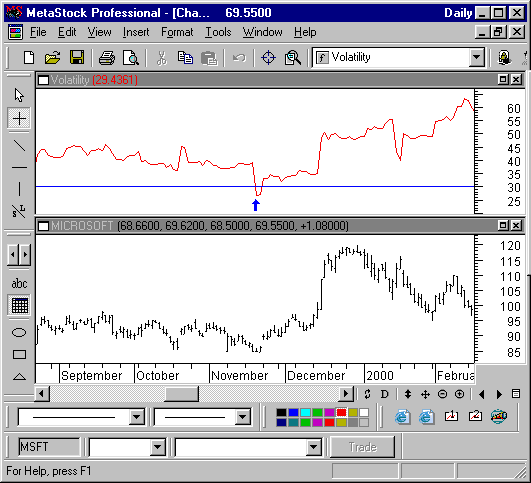
Task: Click the second Internet Explorer icon
Action: (426, 417)
